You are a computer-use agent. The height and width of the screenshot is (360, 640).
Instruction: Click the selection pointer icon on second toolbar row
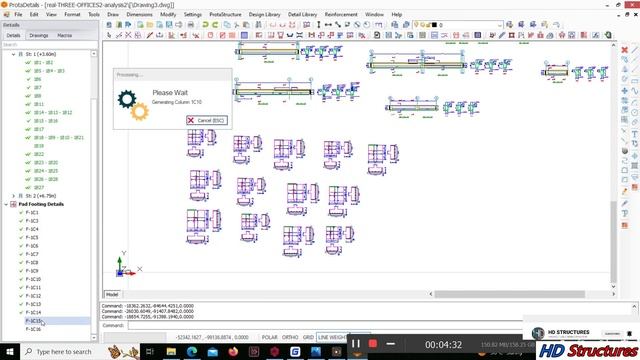pos(109,36)
